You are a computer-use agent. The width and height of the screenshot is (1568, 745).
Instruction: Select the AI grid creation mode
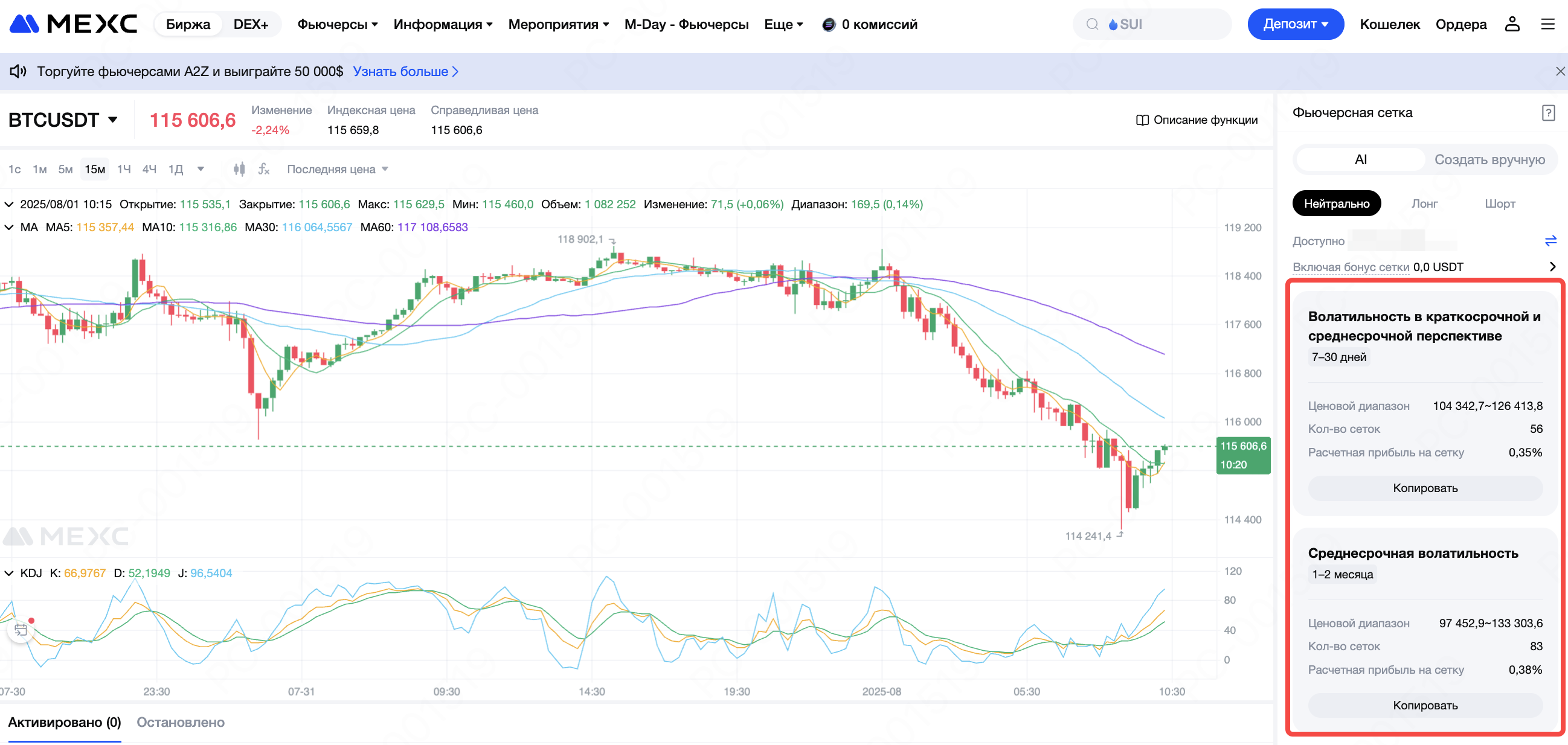(x=1360, y=159)
